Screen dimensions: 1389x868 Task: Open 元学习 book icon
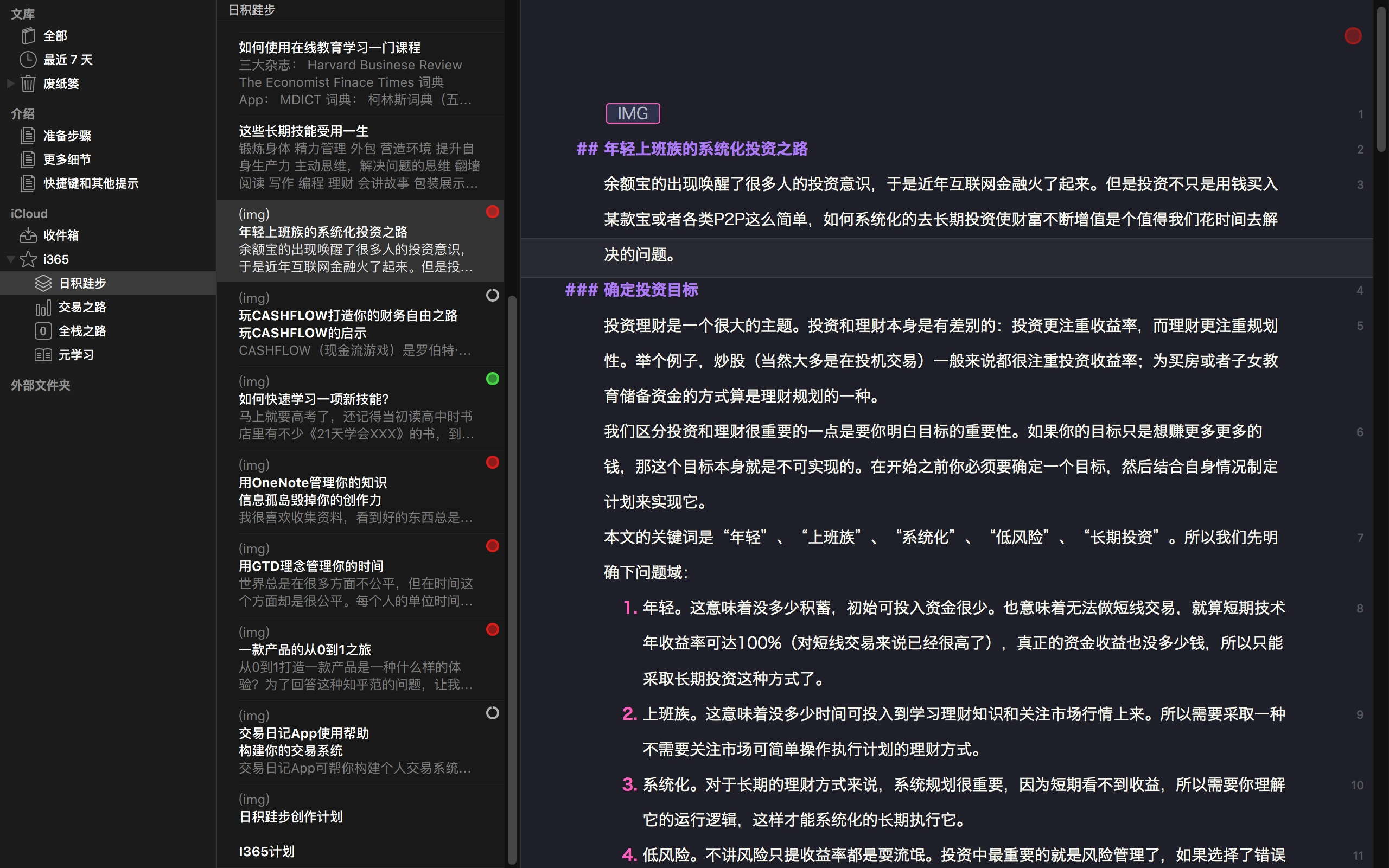43,355
